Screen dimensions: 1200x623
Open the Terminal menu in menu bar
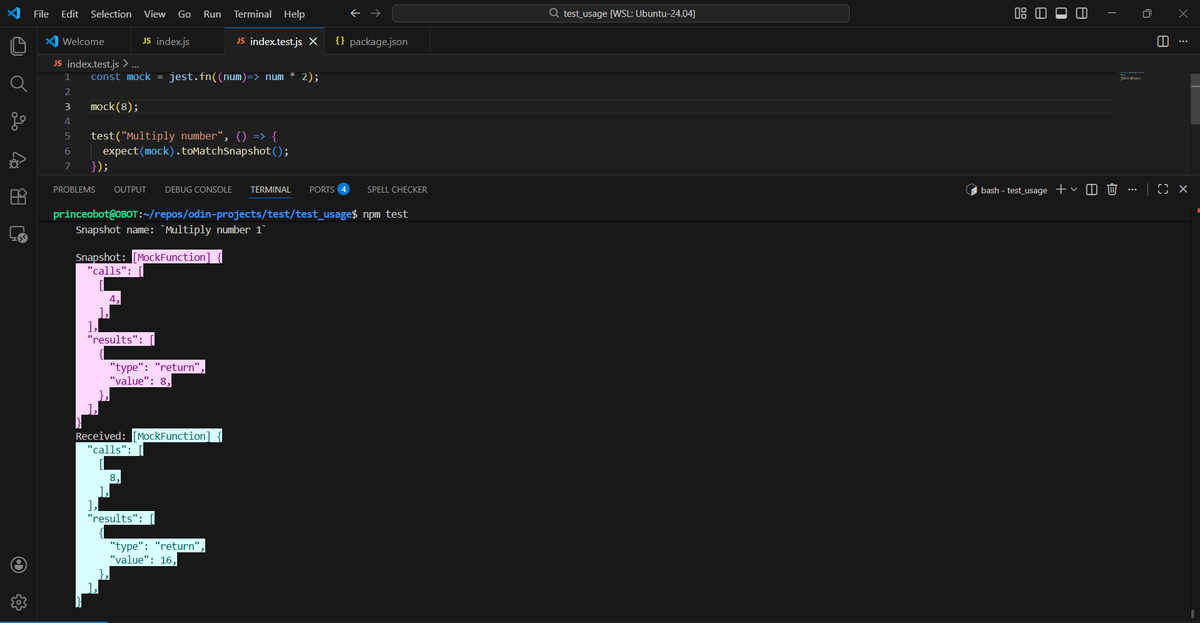click(x=253, y=14)
